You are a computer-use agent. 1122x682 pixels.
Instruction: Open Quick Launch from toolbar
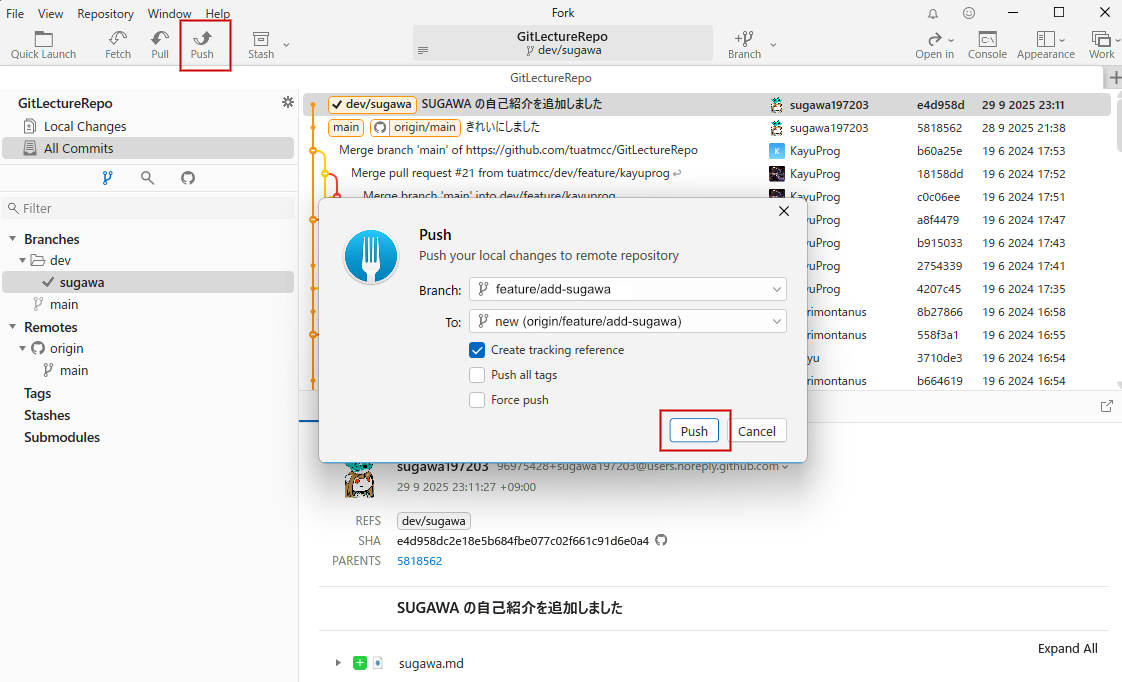point(44,44)
